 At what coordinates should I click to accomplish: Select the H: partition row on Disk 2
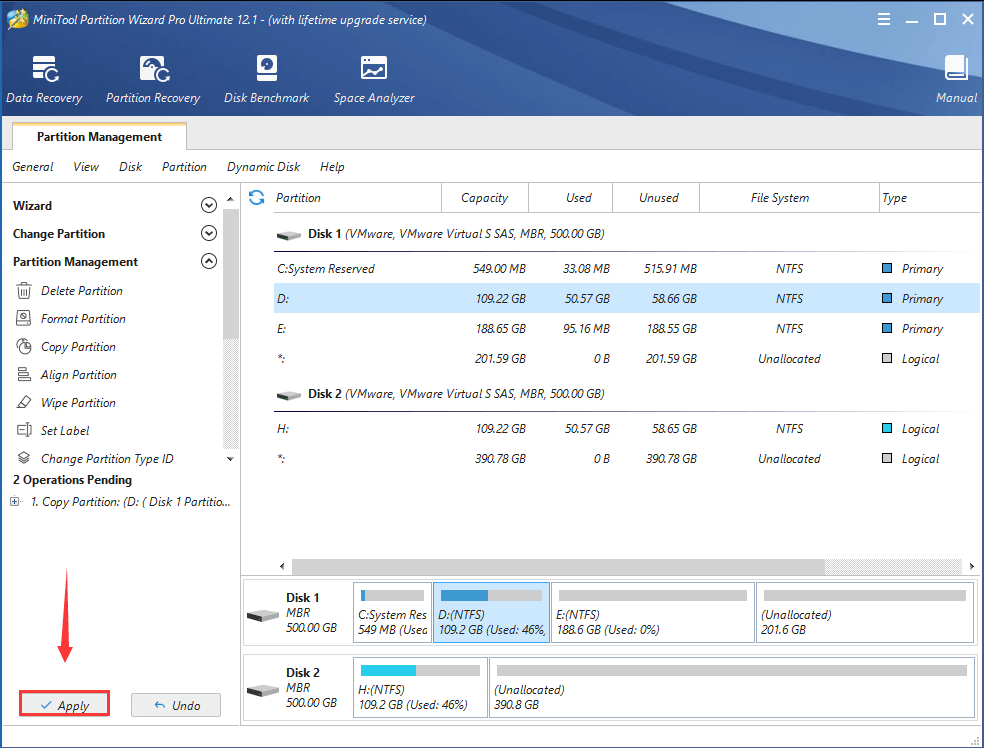(x=626, y=429)
